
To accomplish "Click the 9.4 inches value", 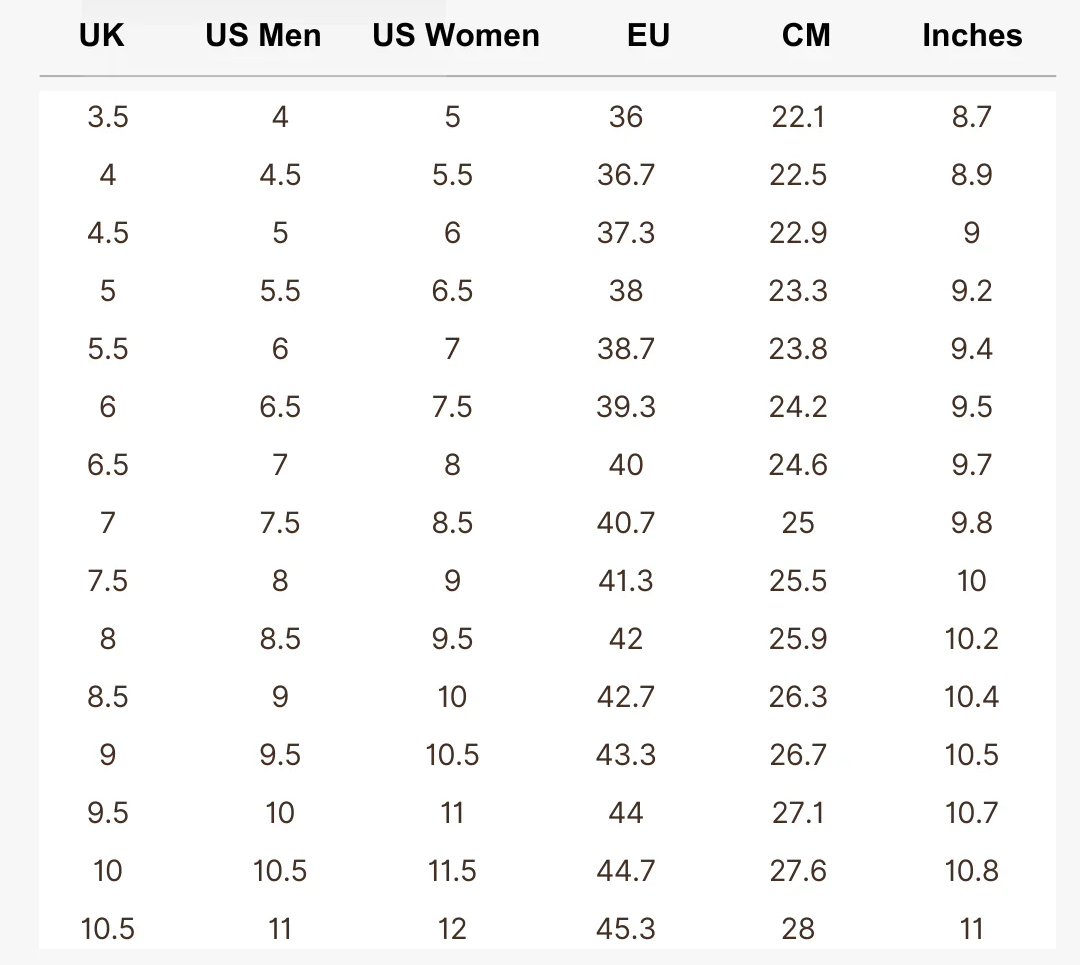I will point(972,349).
